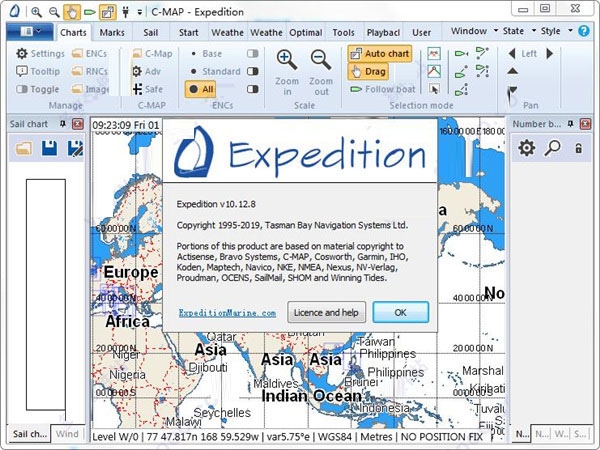Open the Playback ribbon tab
Viewport: 600px width, 450px height.
click(x=383, y=33)
